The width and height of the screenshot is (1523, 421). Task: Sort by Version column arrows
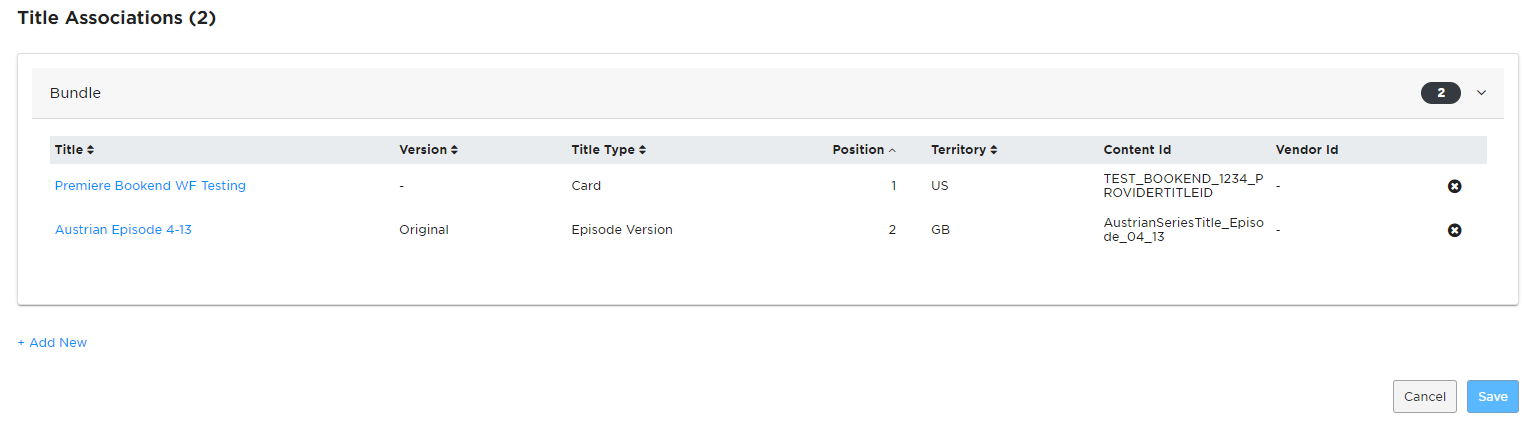pos(454,150)
